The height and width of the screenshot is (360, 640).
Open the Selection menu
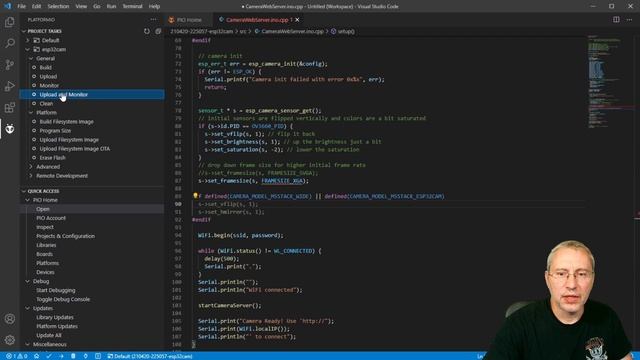tap(58, 6)
